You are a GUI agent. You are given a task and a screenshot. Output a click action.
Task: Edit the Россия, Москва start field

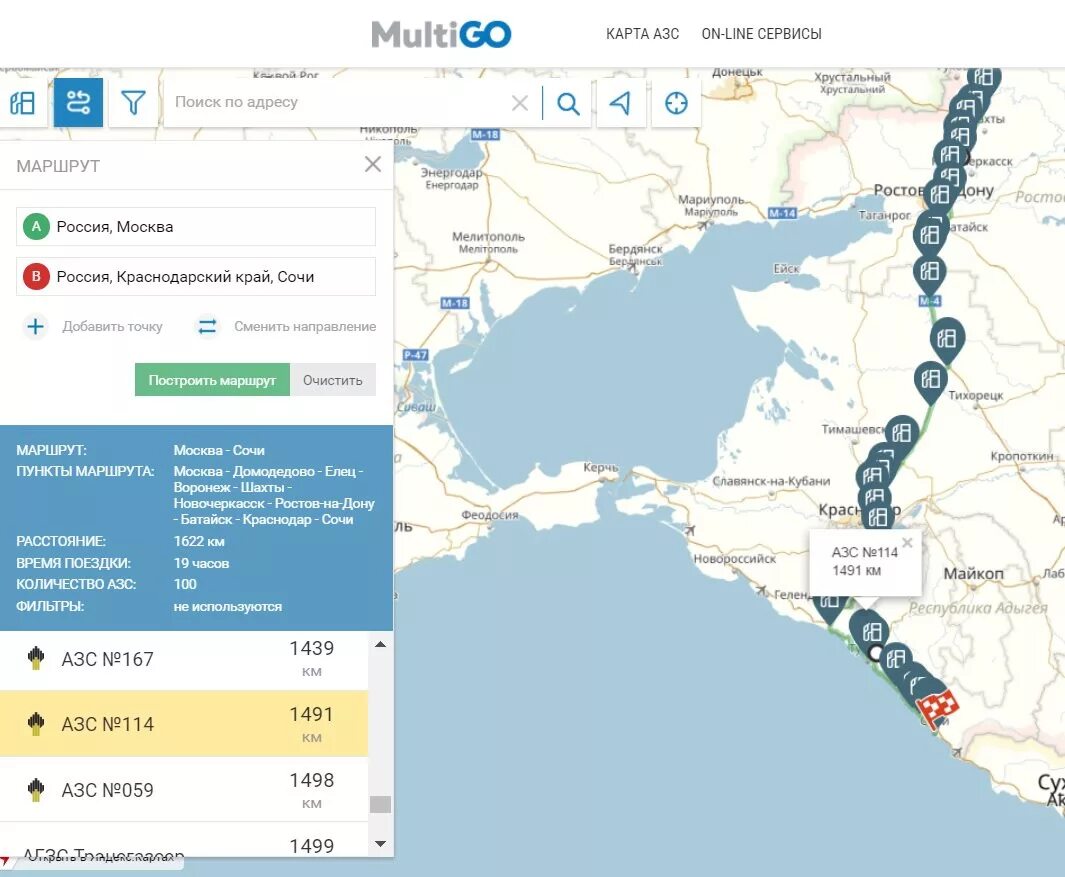coord(196,227)
